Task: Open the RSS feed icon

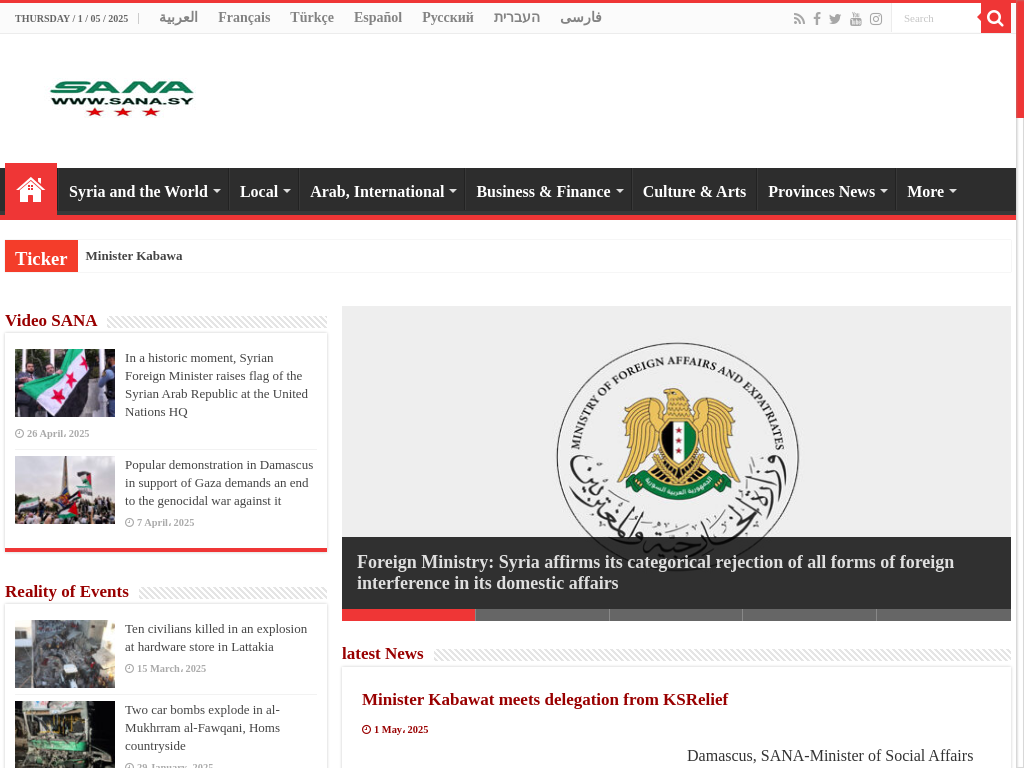Action: point(799,19)
